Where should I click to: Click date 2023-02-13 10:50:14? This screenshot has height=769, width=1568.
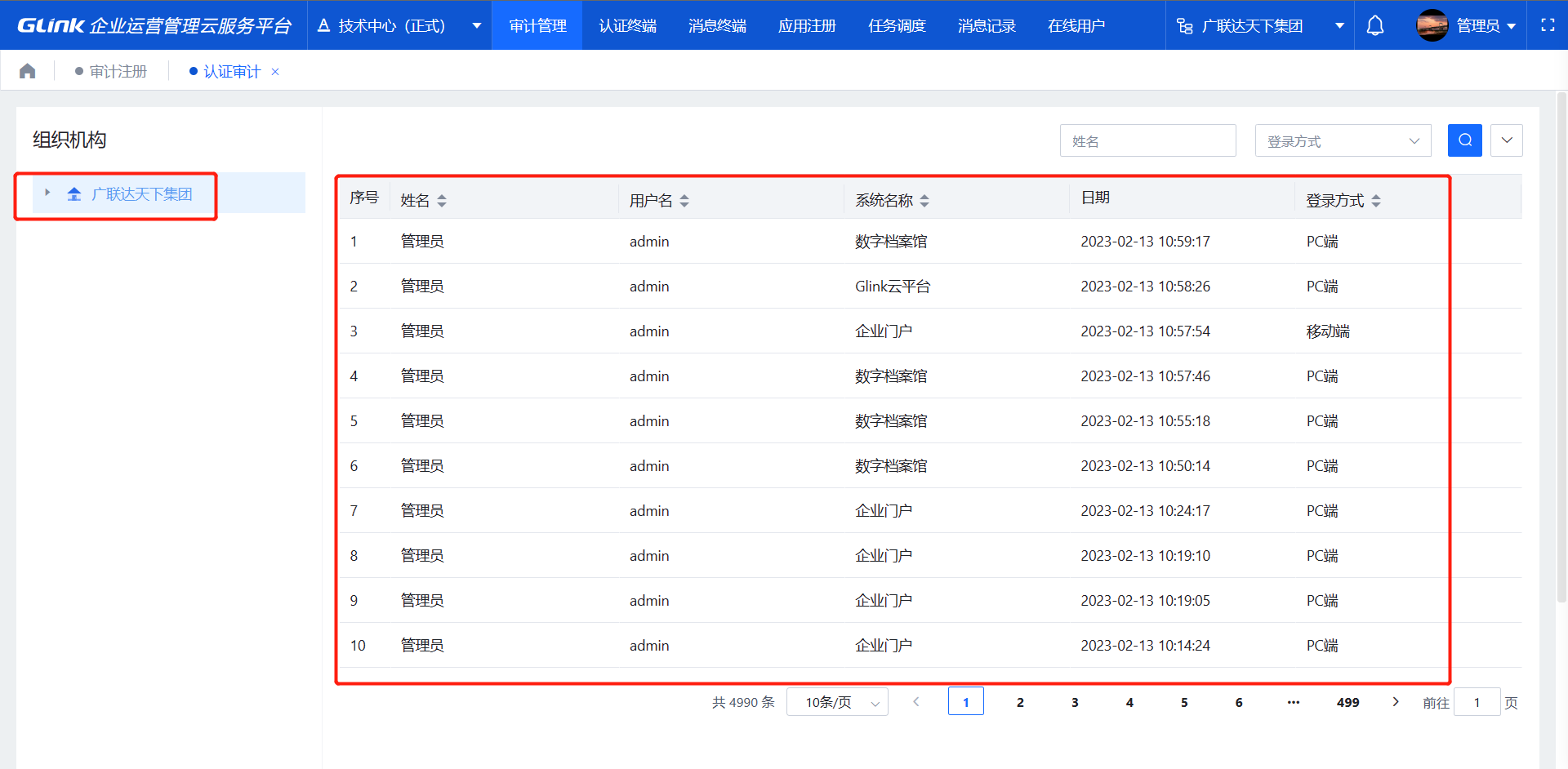click(x=1146, y=466)
